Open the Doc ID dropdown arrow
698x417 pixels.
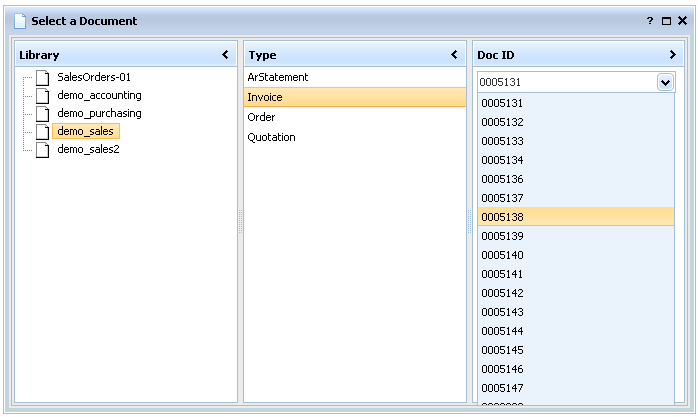click(x=666, y=82)
